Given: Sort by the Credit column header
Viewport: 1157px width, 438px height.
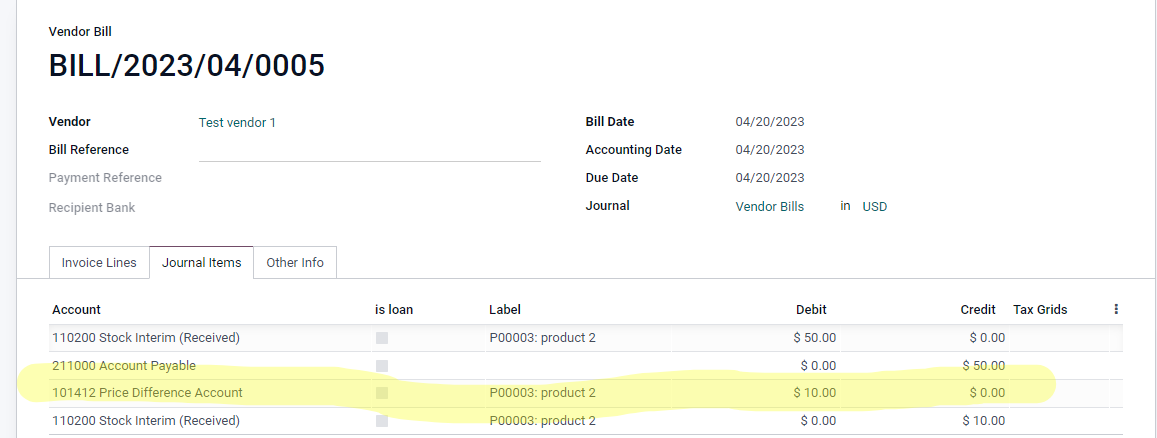Looking at the screenshot, I should pos(978,310).
